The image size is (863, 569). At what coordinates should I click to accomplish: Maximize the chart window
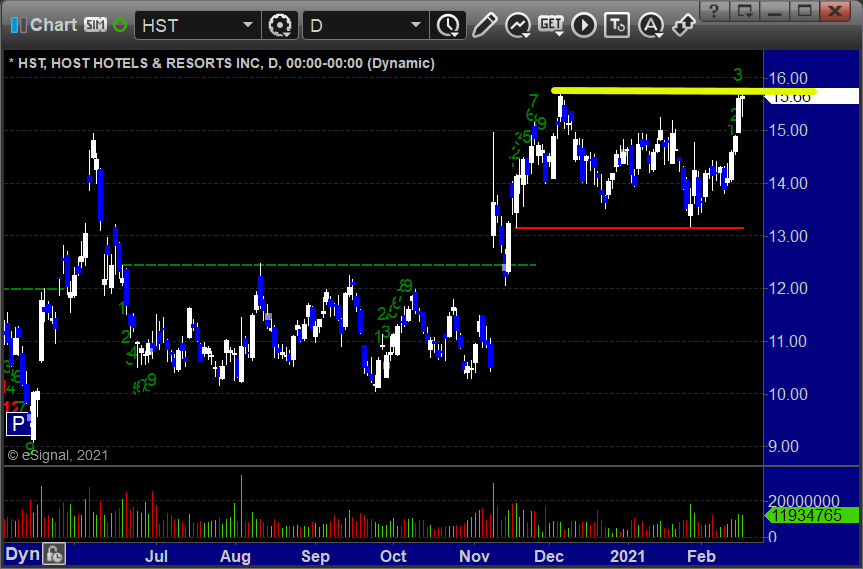(804, 10)
